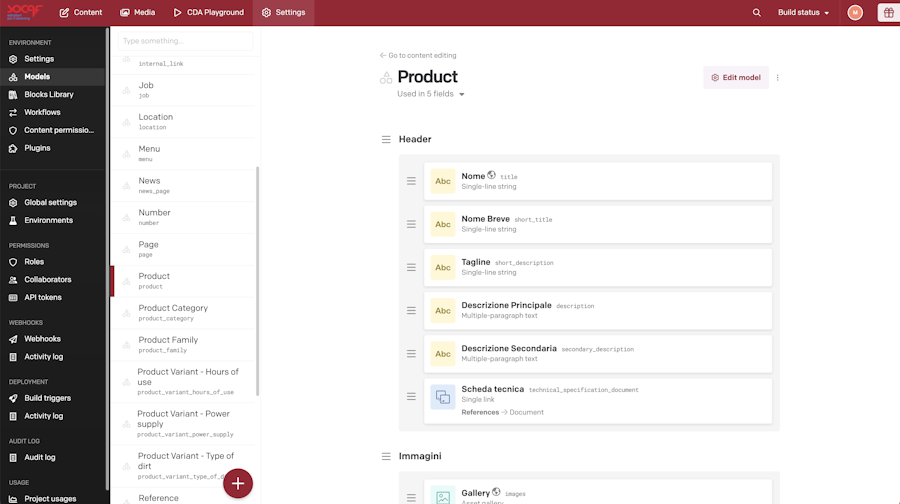This screenshot has height=504, width=900.
Task: Click the localization globe icon next to Nome
Action: [491, 175]
